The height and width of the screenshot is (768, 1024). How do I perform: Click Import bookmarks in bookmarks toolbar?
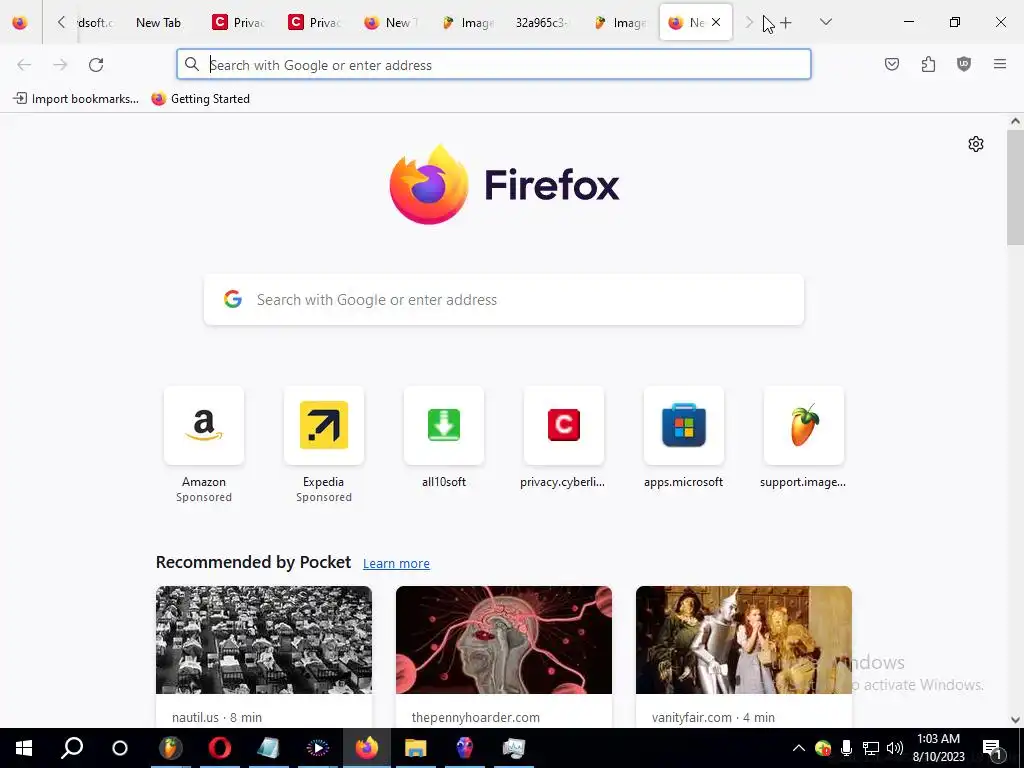(x=76, y=99)
